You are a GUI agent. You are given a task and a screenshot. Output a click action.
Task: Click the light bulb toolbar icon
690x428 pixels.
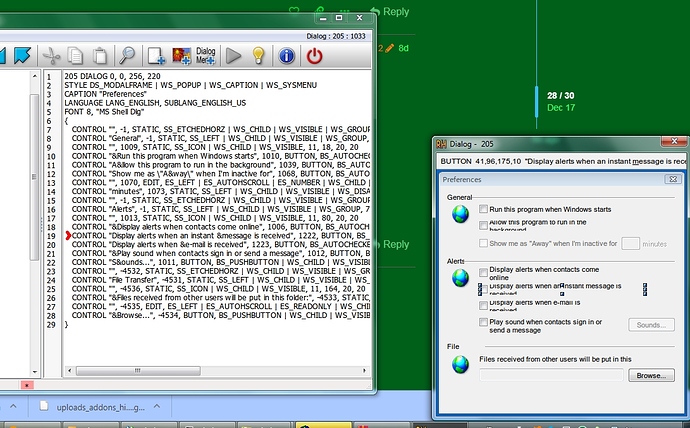[x=258, y=56]
